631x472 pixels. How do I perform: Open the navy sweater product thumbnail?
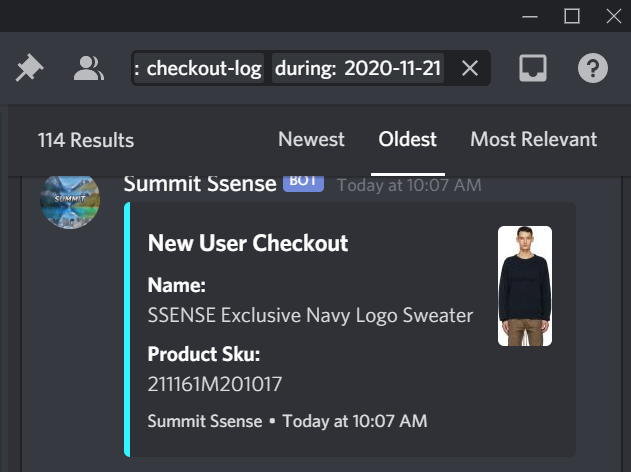tap(525, 286)
